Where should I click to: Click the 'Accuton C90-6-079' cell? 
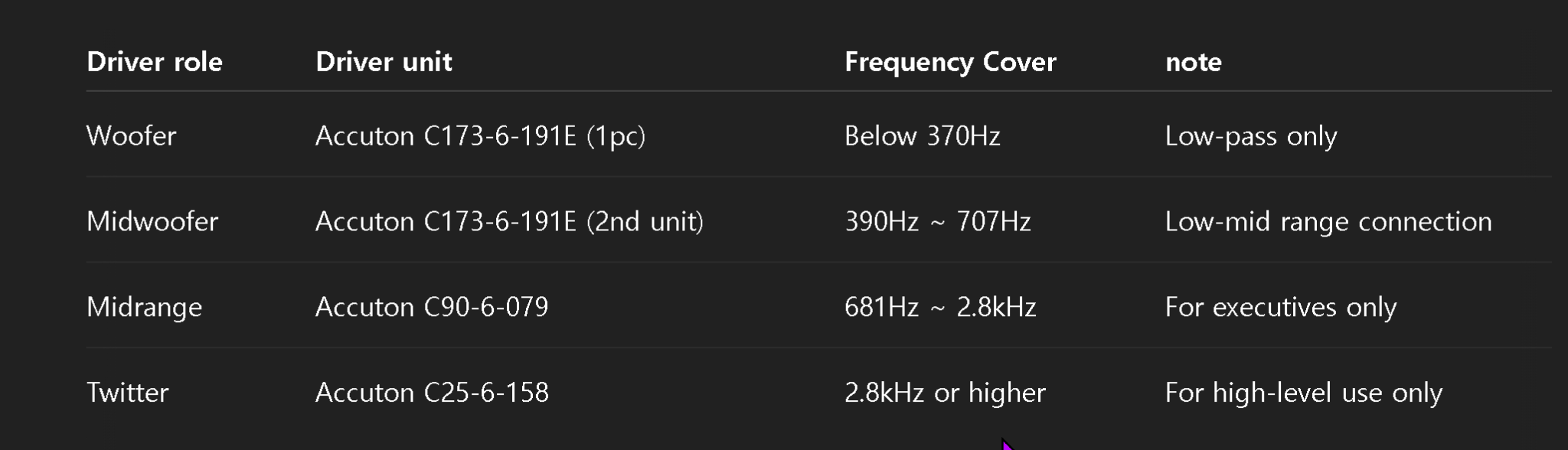tap(432, 308)
